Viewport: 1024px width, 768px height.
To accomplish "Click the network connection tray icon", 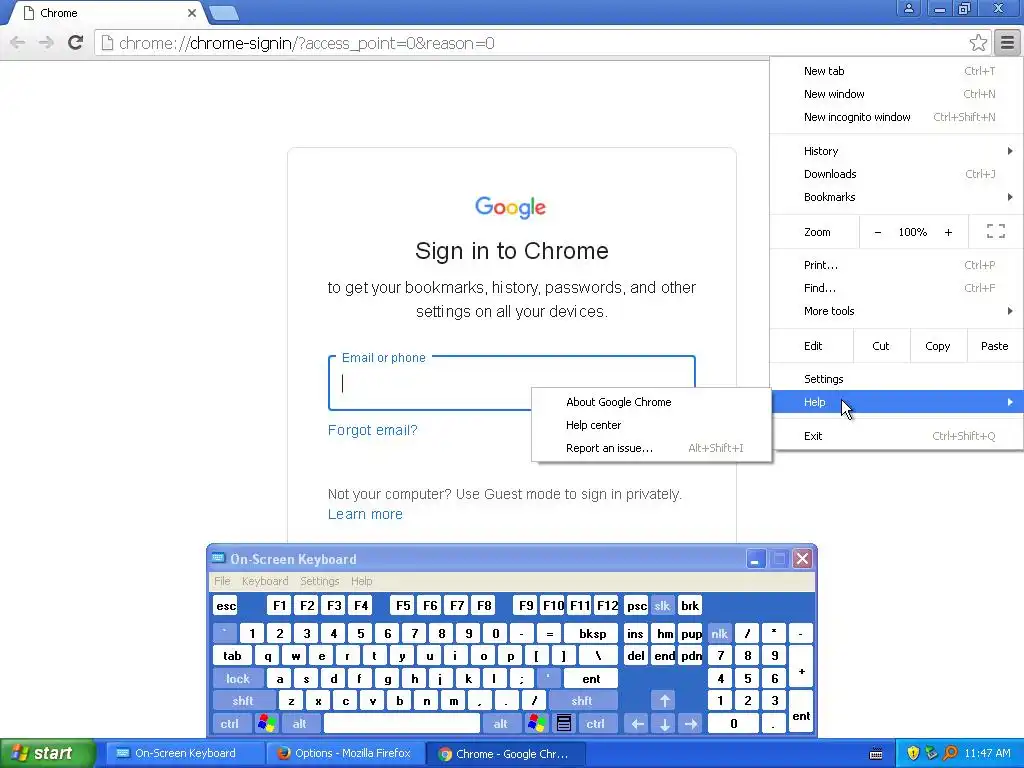I will tap(931, 753).
